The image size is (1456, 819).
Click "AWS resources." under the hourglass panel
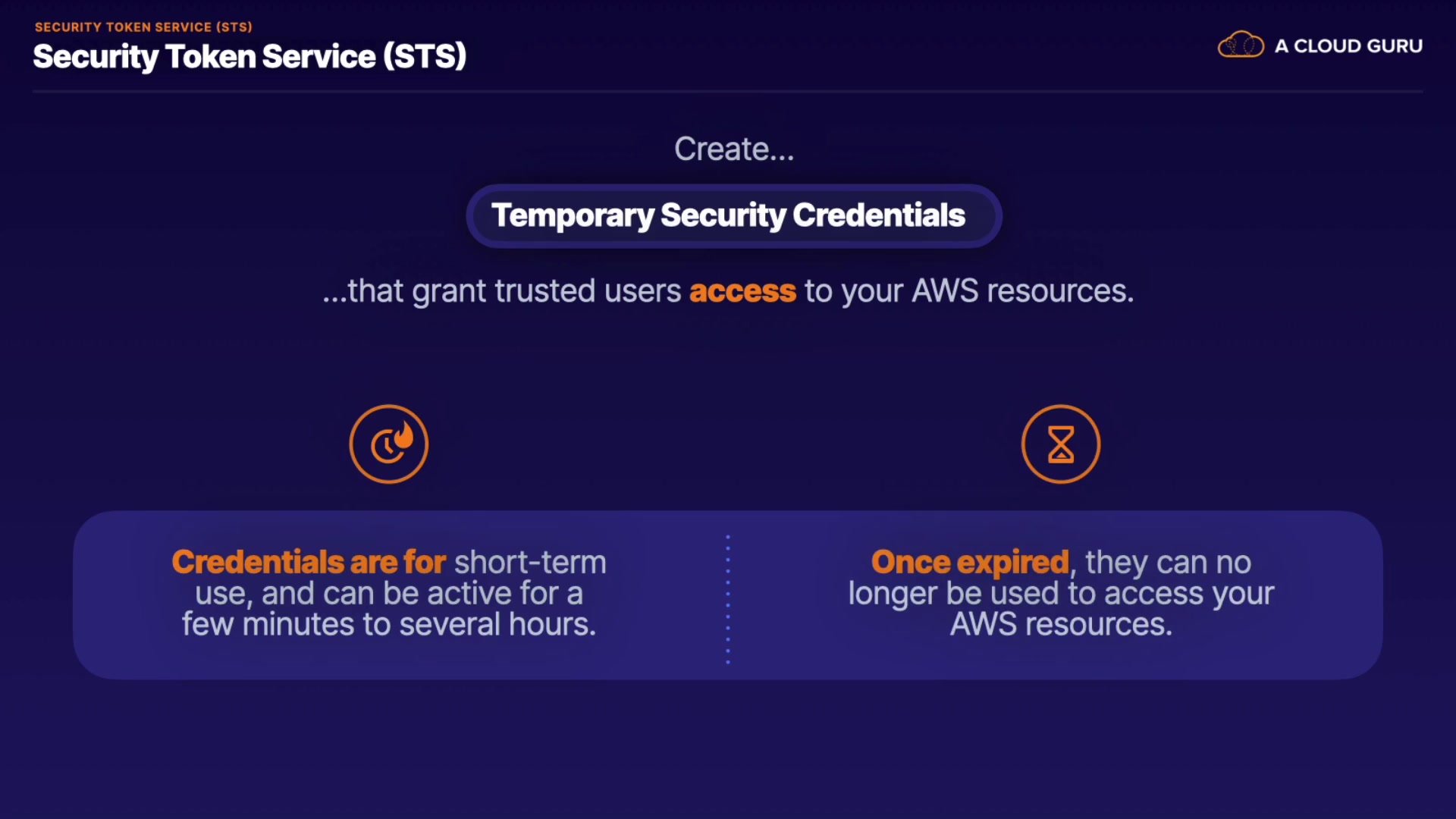point(1061,625)
